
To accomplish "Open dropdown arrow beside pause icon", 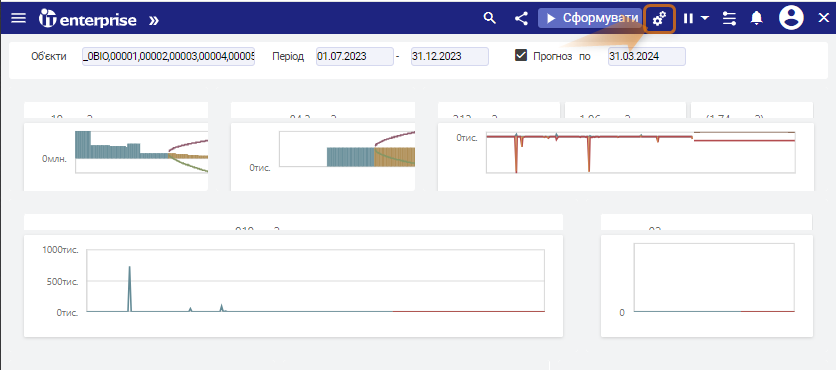I will 705,18.
